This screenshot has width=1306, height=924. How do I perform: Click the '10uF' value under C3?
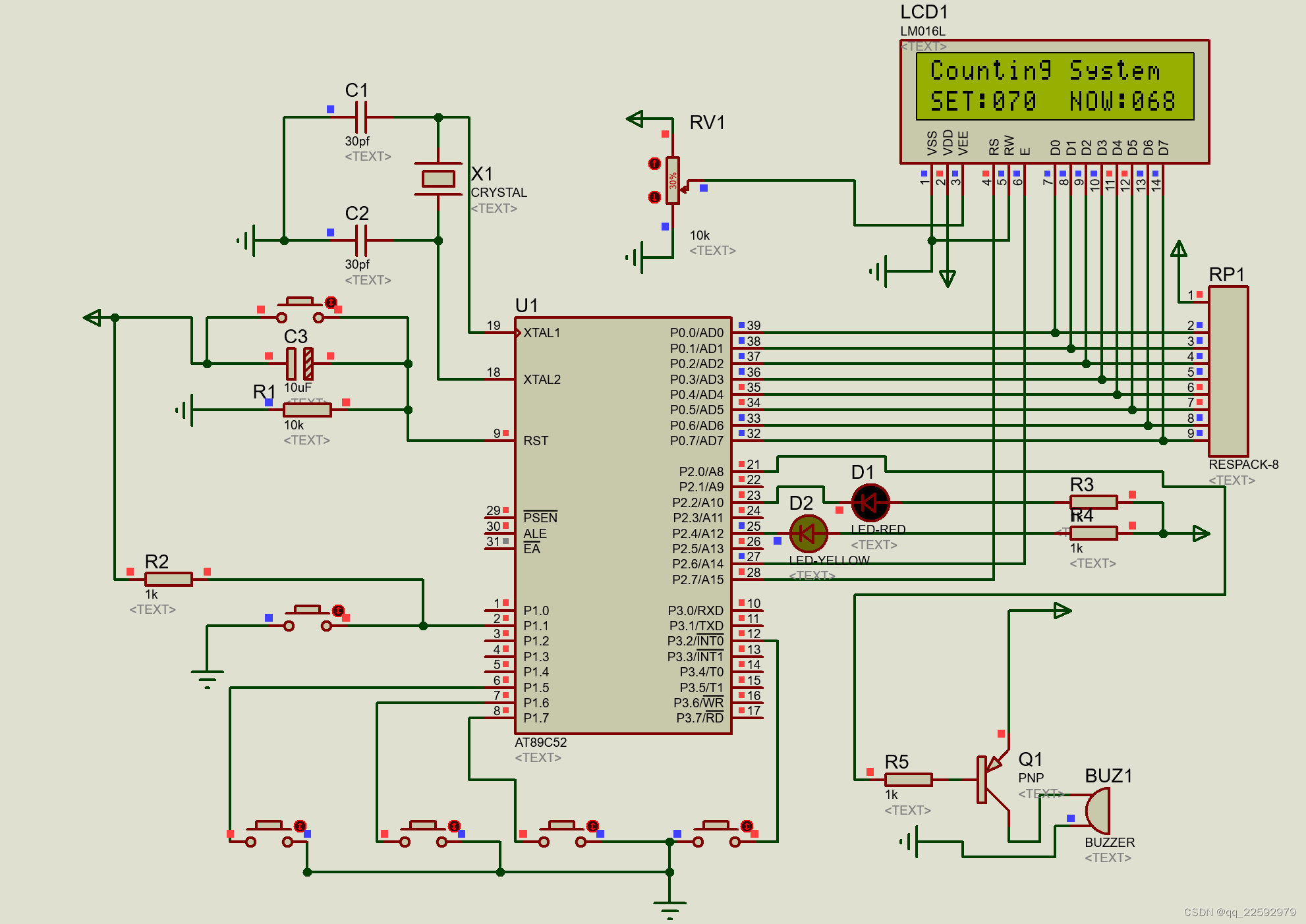click(x=298, y=387)
